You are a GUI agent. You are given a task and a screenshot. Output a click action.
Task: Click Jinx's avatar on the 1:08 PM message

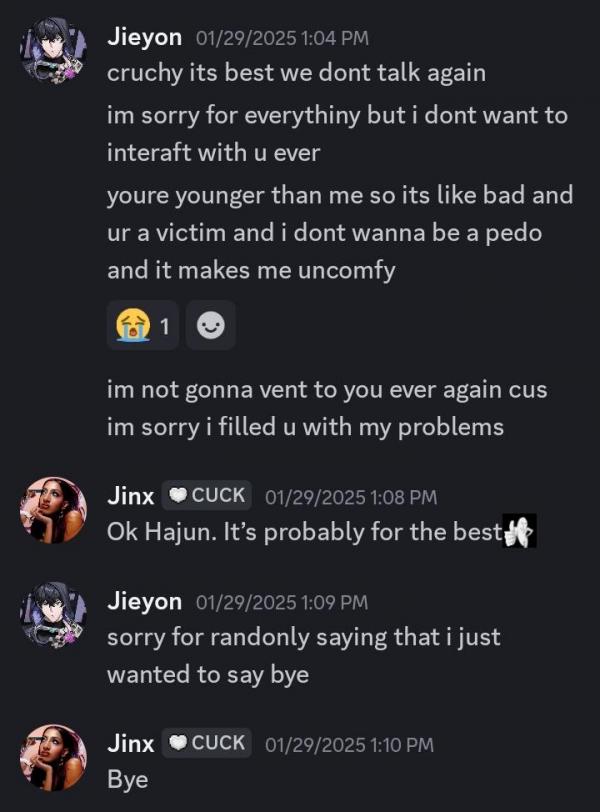point(53,510)
